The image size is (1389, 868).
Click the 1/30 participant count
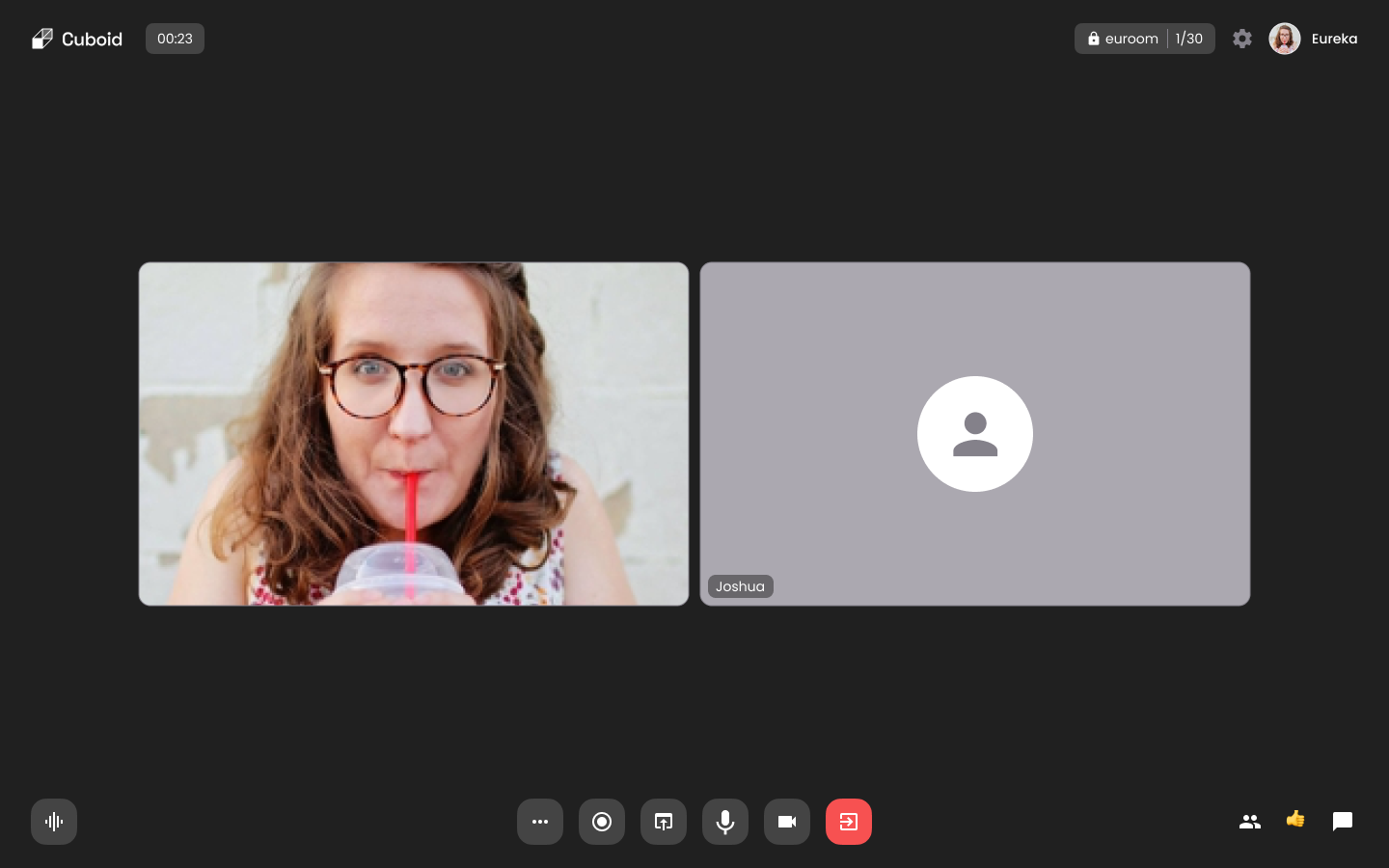coord(1189,39)
